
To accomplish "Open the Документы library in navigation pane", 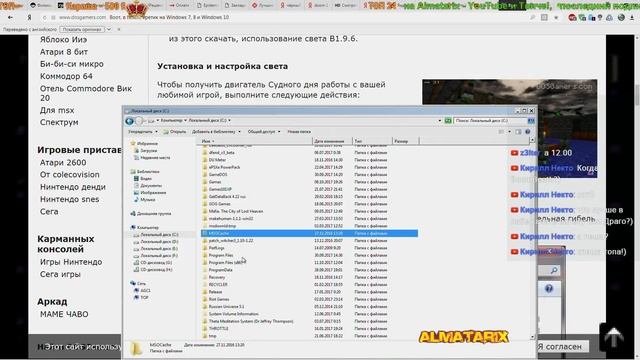I will [x=147, y=185].
